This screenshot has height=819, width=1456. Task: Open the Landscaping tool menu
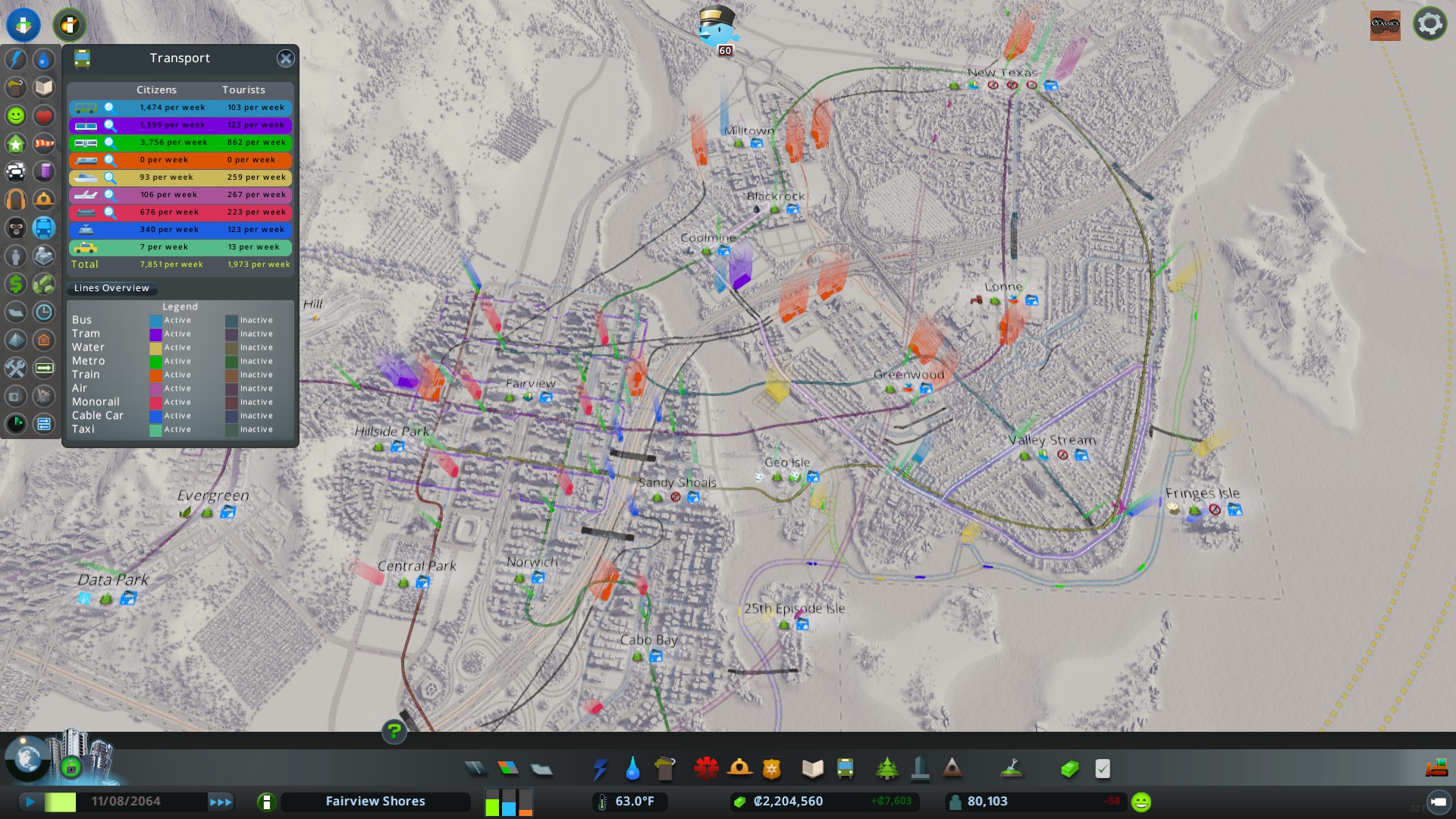[1011, 769]
